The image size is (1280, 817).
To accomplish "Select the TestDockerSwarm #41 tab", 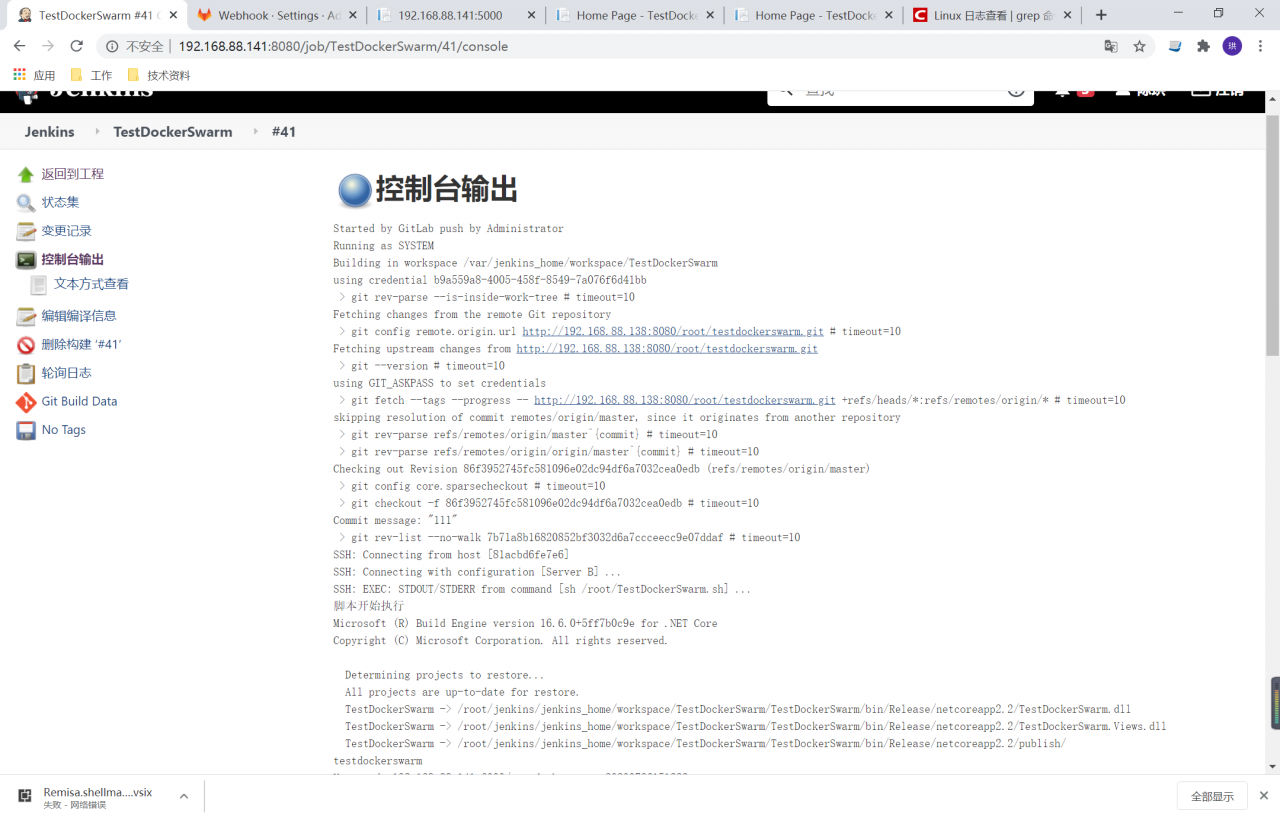I will tap(98, 15).
